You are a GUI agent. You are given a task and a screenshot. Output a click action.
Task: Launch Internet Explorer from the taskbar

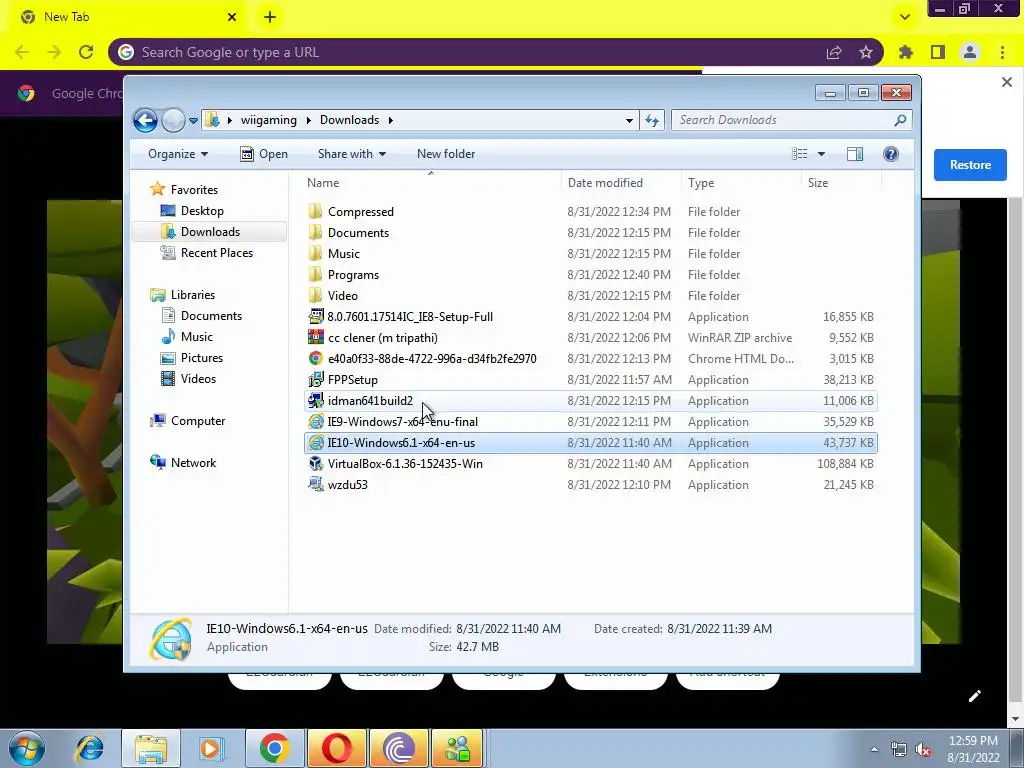(89, 748)
